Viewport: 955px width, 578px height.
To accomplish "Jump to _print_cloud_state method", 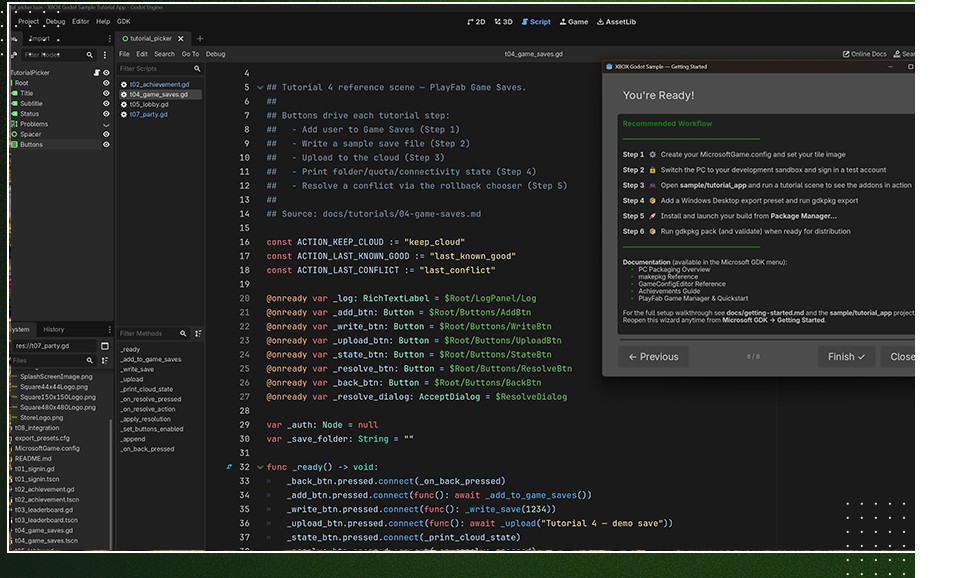I will pos(146,389).
